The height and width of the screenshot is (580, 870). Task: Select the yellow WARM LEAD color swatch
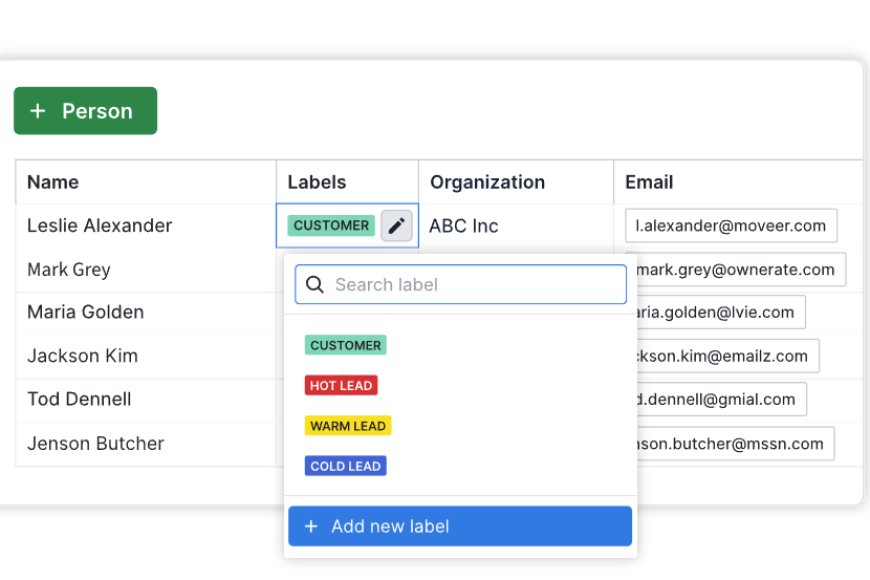[x=347, y=425]
